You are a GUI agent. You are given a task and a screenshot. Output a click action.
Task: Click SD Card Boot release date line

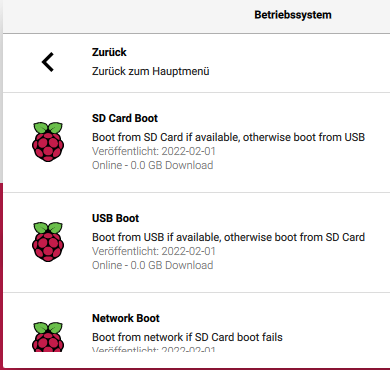(x=154, y=151)
